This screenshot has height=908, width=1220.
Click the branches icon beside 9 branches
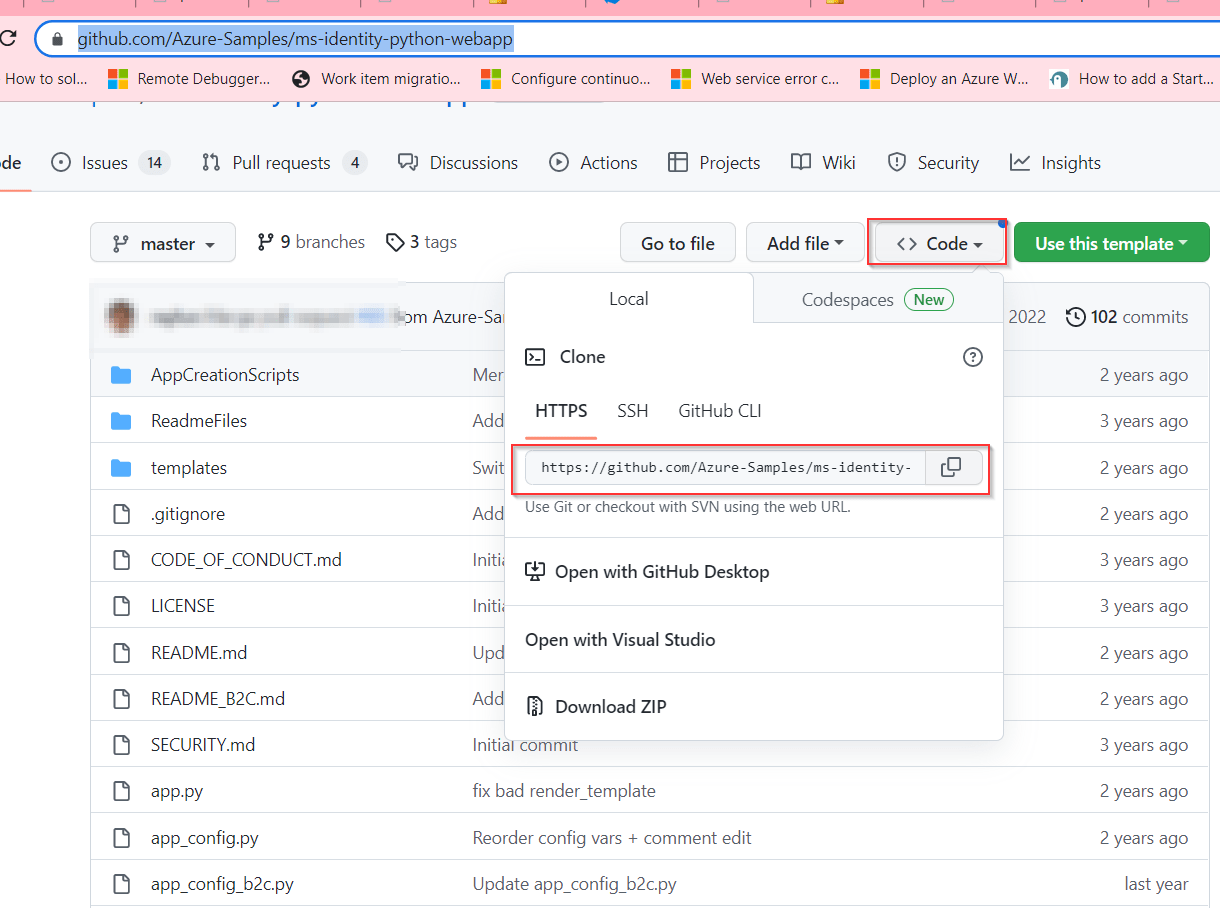265,242
